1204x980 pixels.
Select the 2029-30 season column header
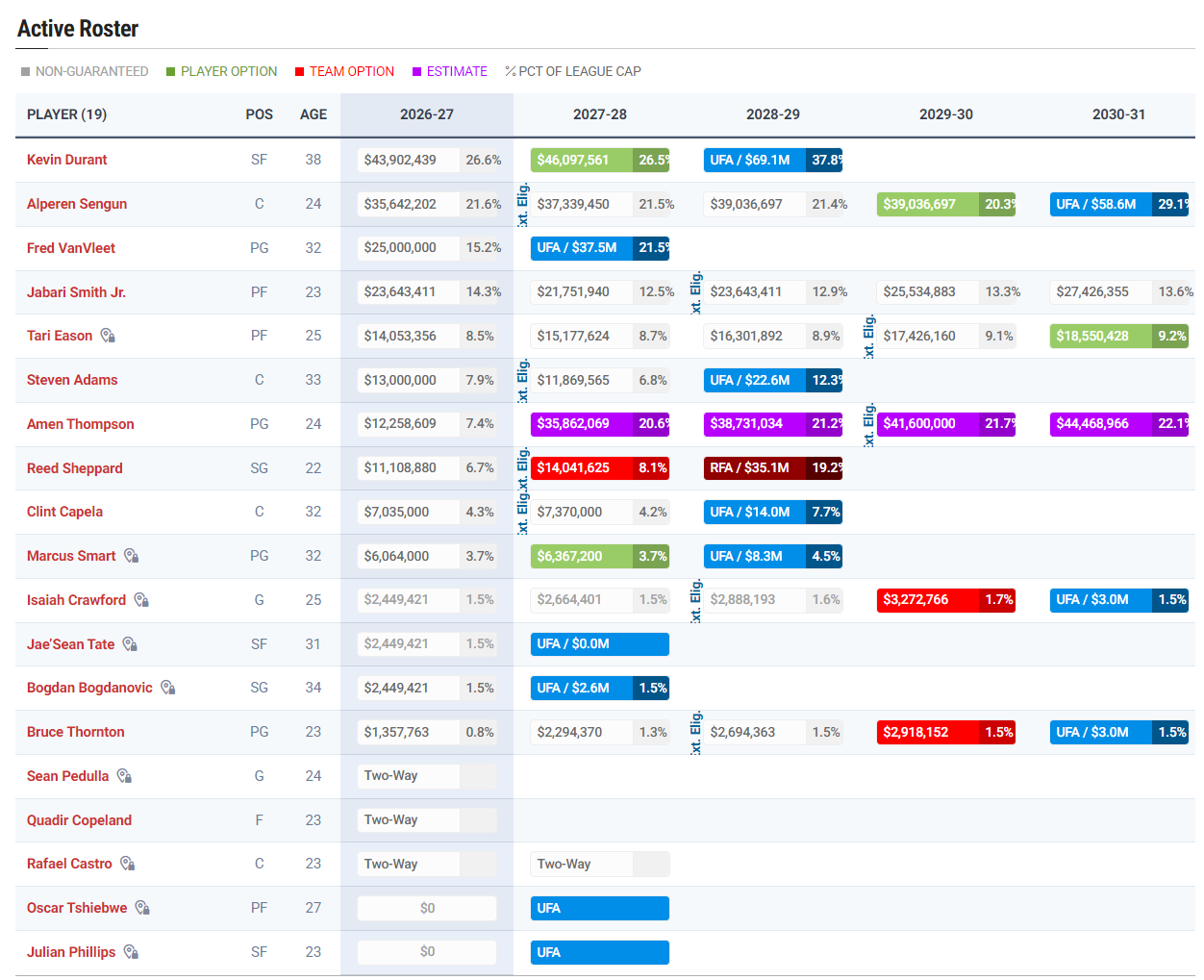[x=946, y=114]
